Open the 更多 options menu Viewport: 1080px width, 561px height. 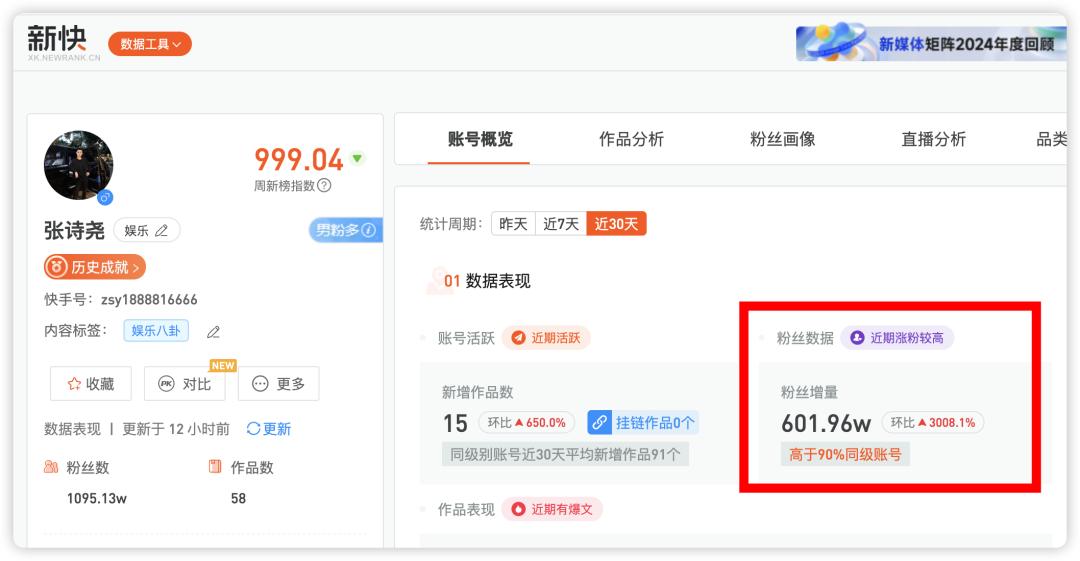[278, 384]
